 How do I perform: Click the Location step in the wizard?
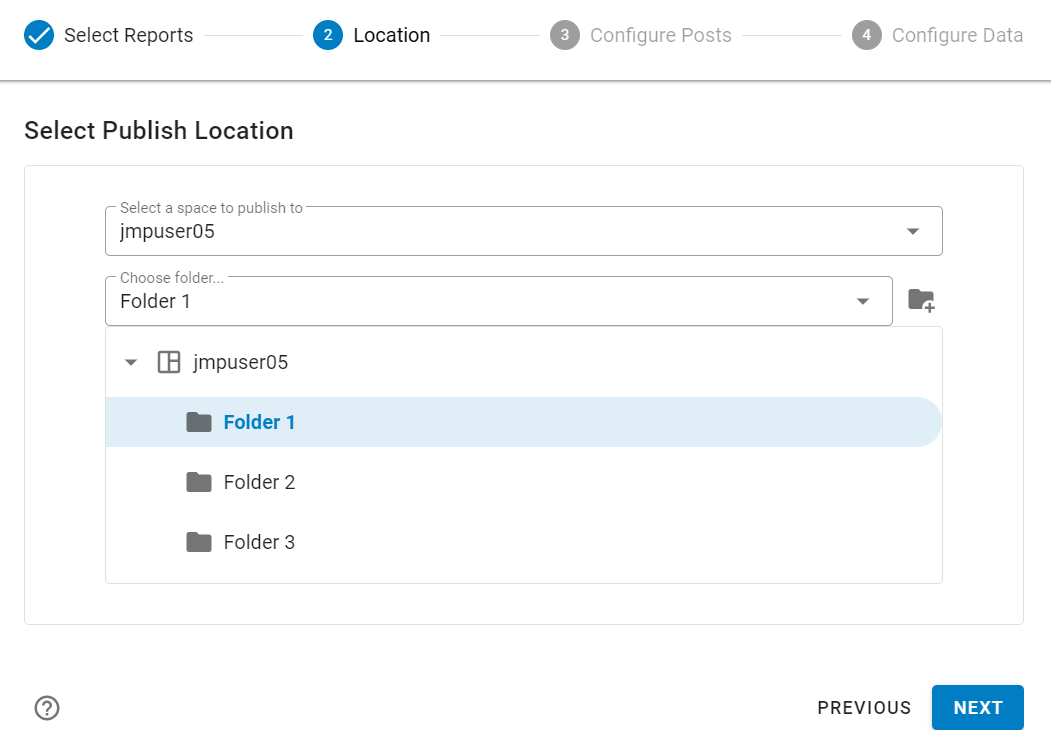click(391, 34)
